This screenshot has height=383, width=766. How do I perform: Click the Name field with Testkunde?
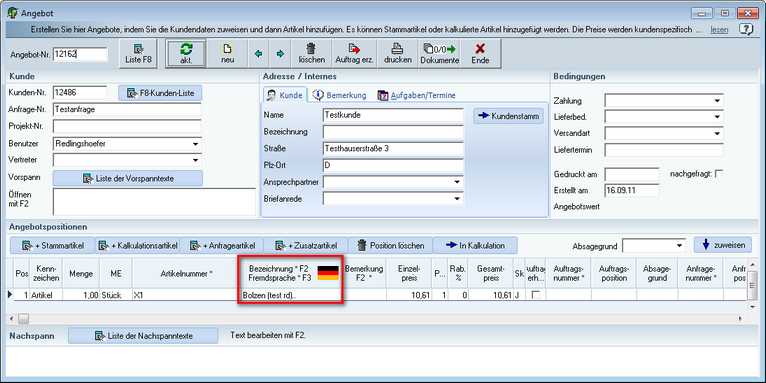tap(393, 115)
